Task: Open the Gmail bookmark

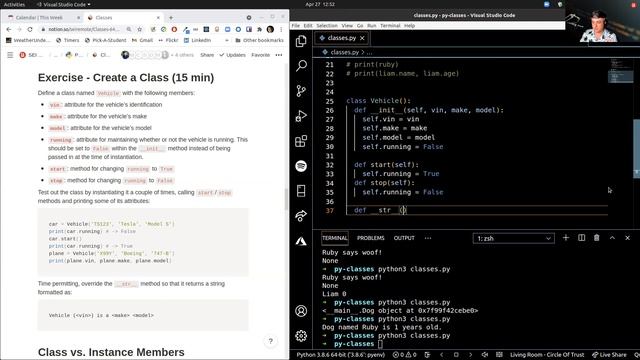Action: (142, 40)
